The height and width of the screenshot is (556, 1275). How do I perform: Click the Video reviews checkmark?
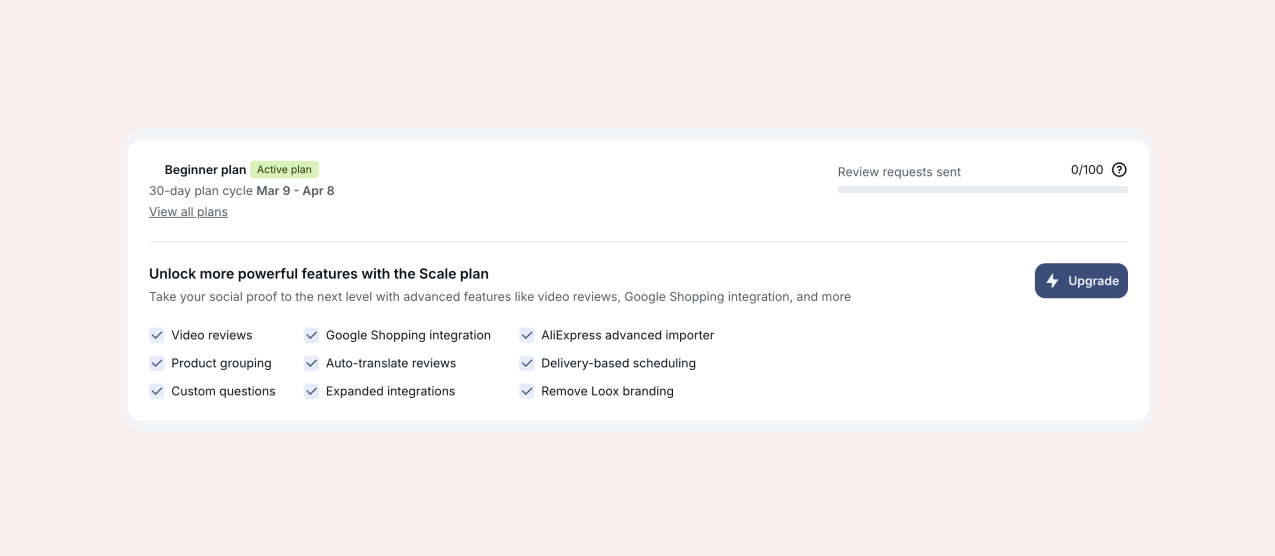click(x=157, y=336)
